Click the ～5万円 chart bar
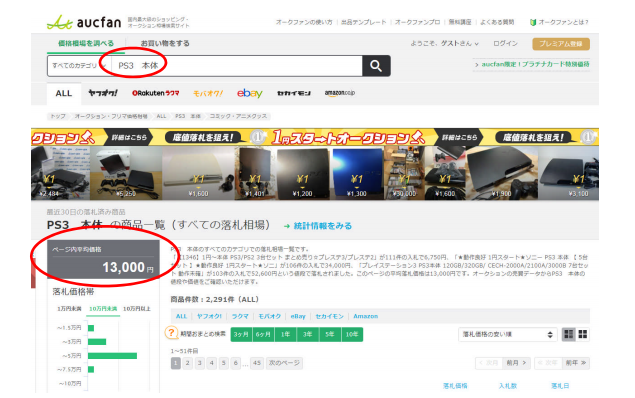The image size is (635, 398). pyautogui.click(x=112, y=356)
